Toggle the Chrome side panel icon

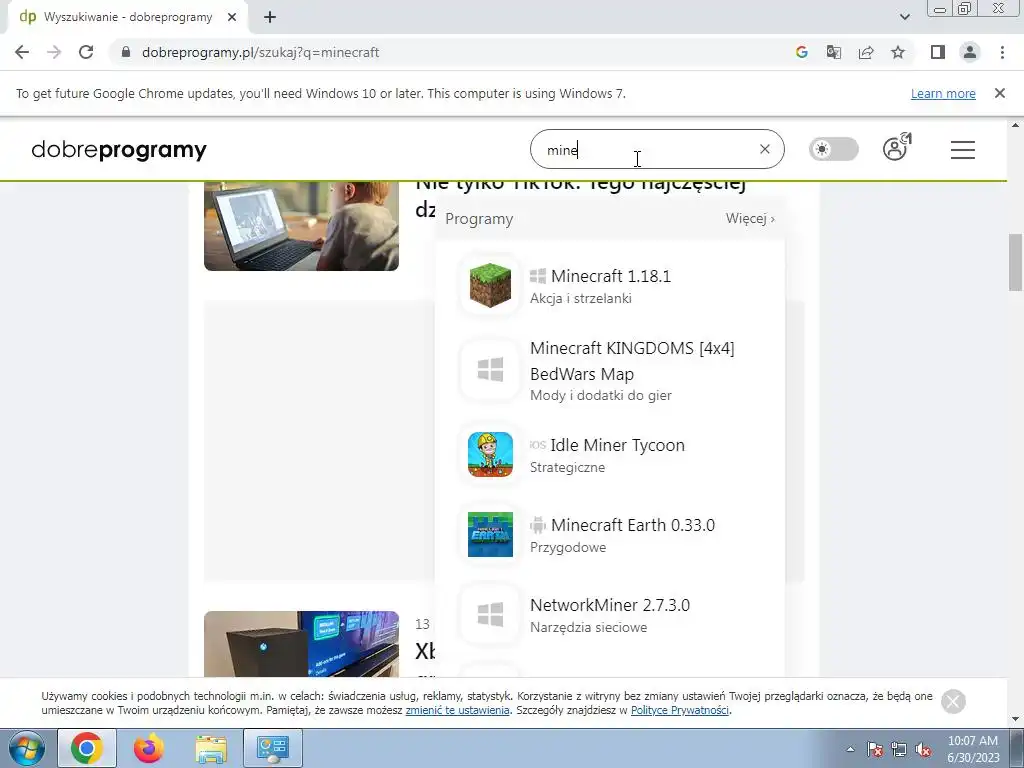938,52
